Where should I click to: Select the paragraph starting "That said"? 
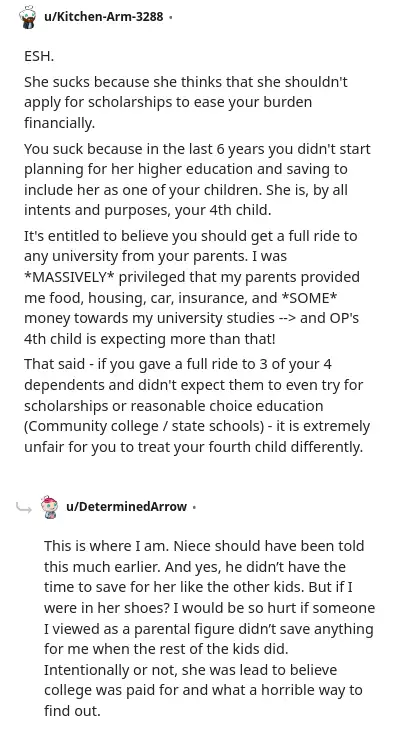click(197, 406)
